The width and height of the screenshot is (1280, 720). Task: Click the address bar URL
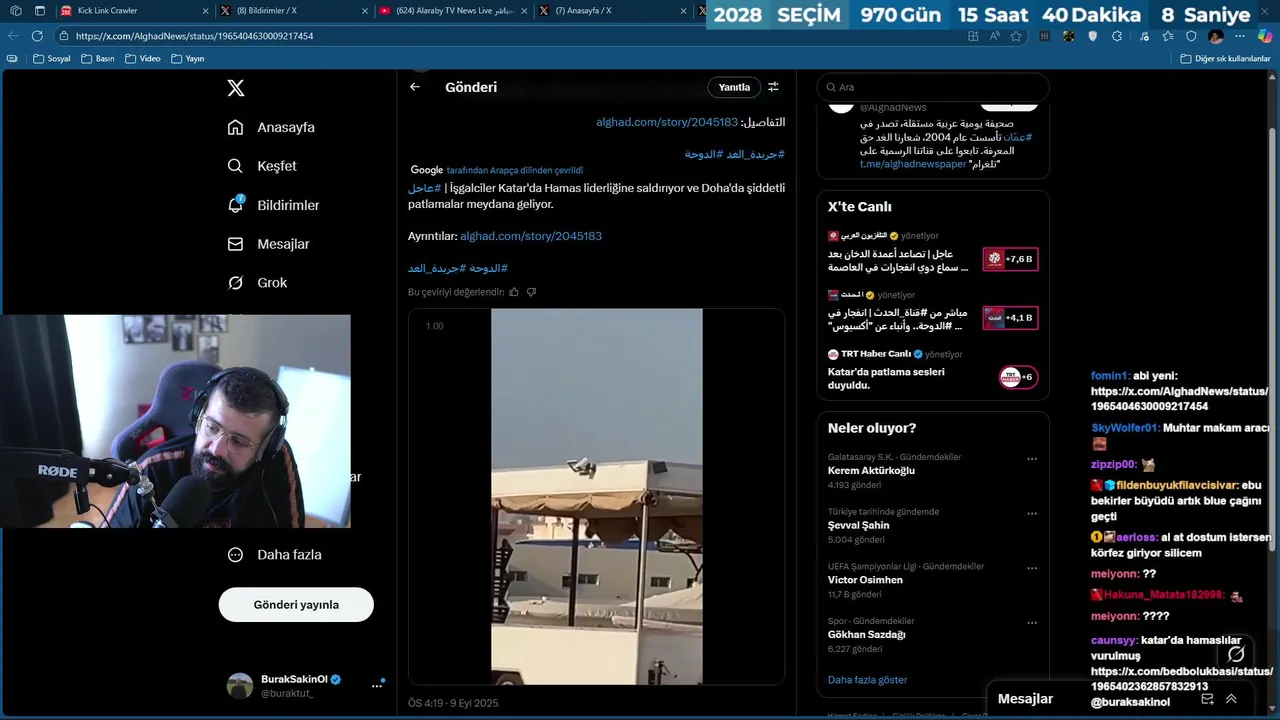point(195,36)
